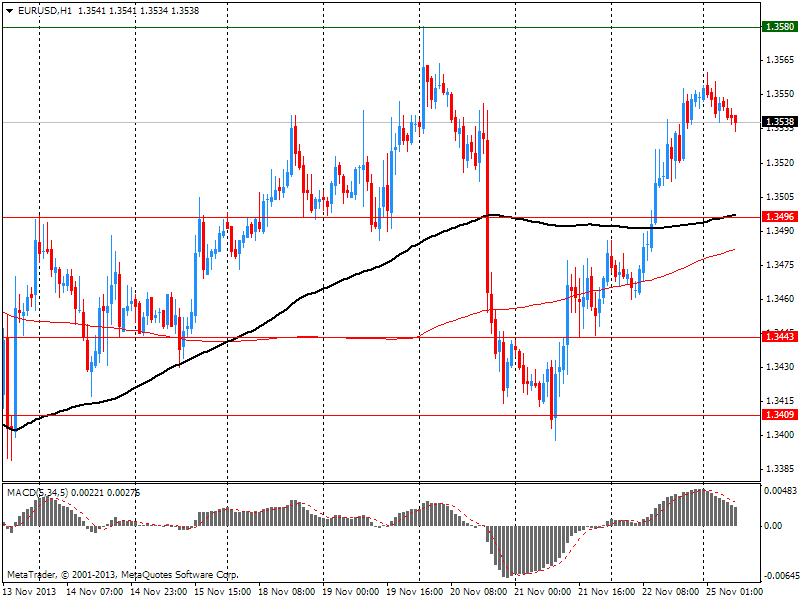Click the MACD(5,34,5) indicator label
Image resolution: width=800 pixels, height=600 pixels.
[37, 493]
